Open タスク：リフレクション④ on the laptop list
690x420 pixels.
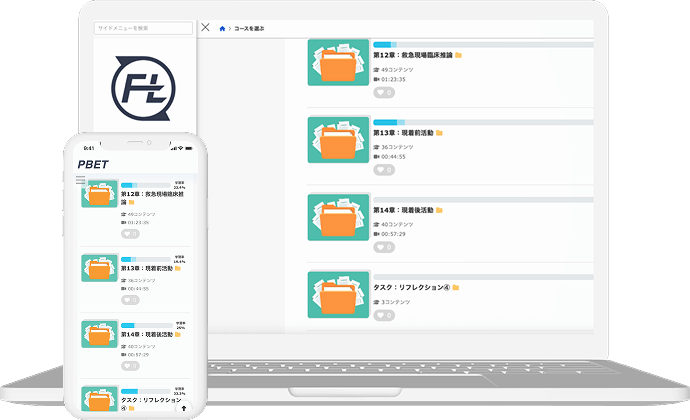tap(411, 287)
